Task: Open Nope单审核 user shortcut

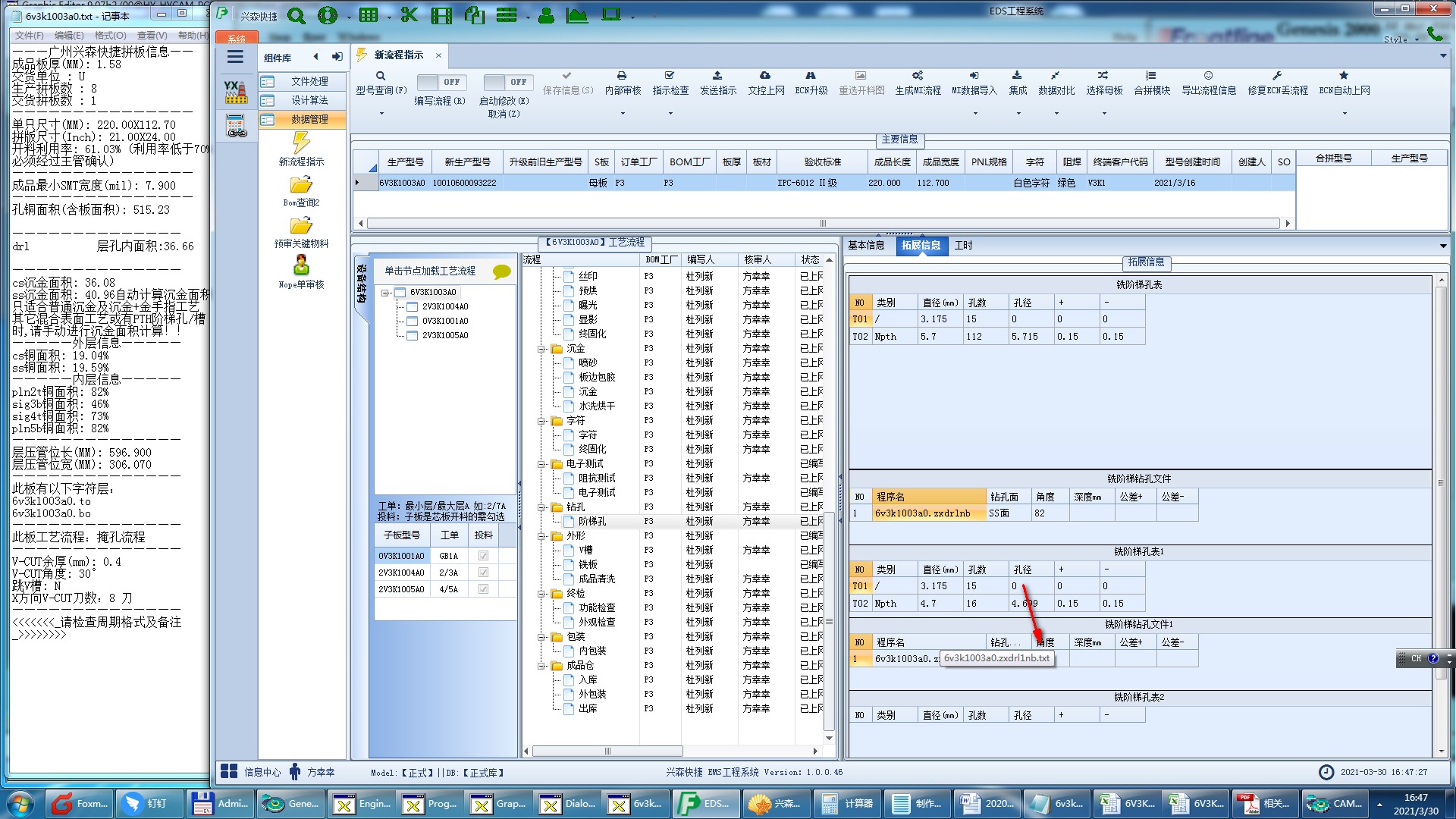Action: [301, 272]
